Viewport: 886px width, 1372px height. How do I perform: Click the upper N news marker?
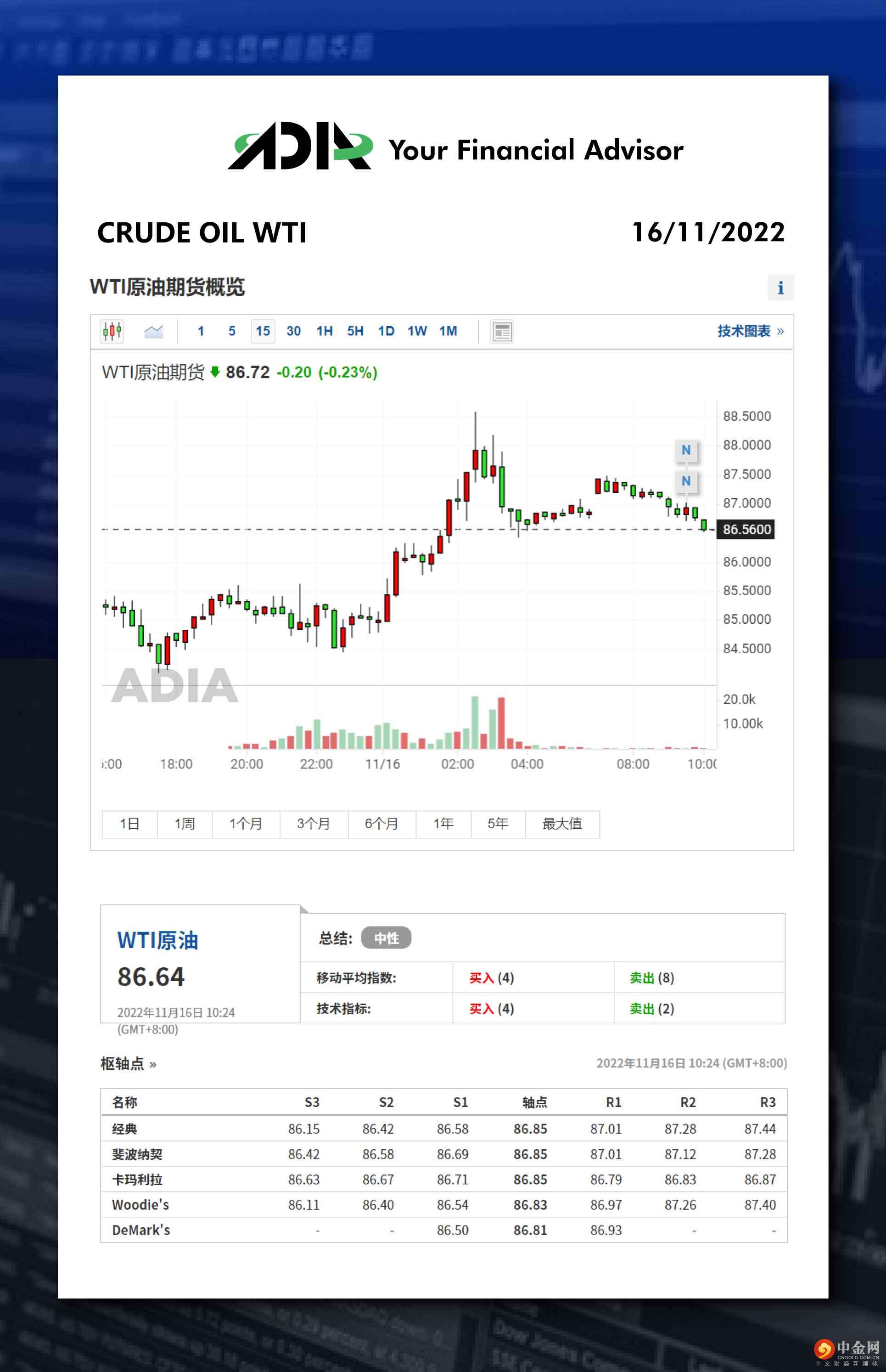[686, 450]
